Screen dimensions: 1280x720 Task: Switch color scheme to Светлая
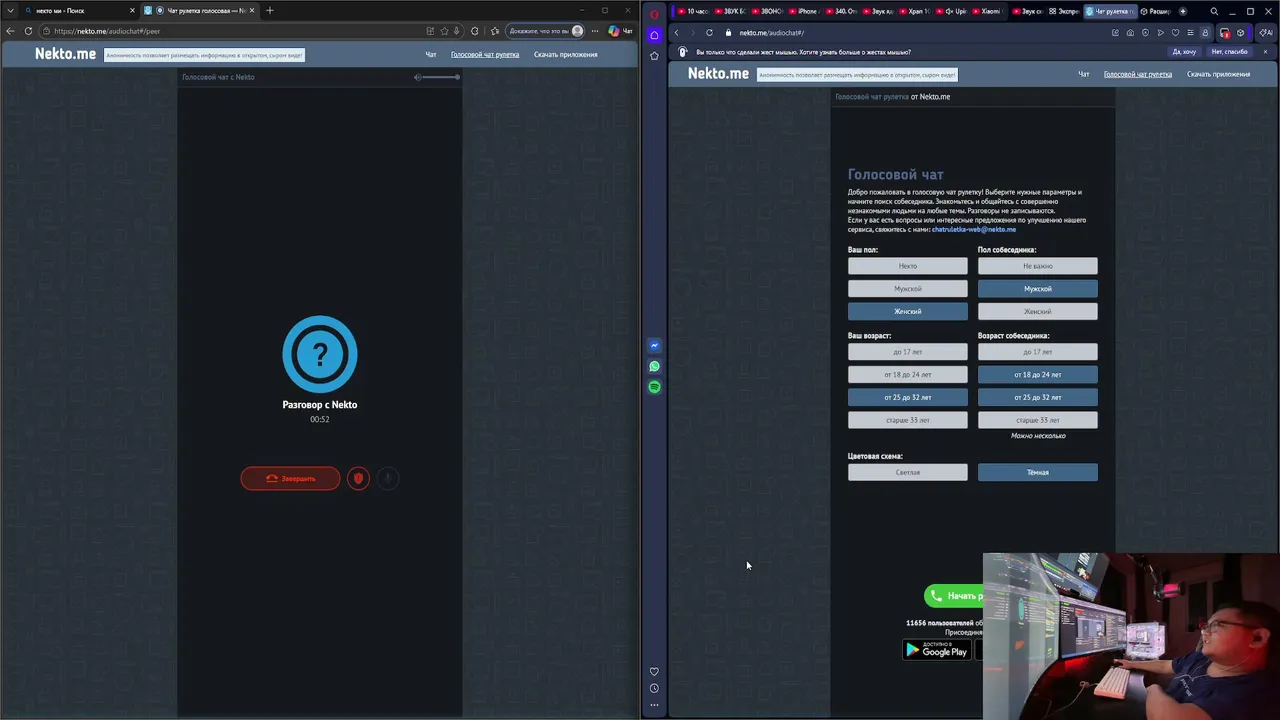click(907, 472)
